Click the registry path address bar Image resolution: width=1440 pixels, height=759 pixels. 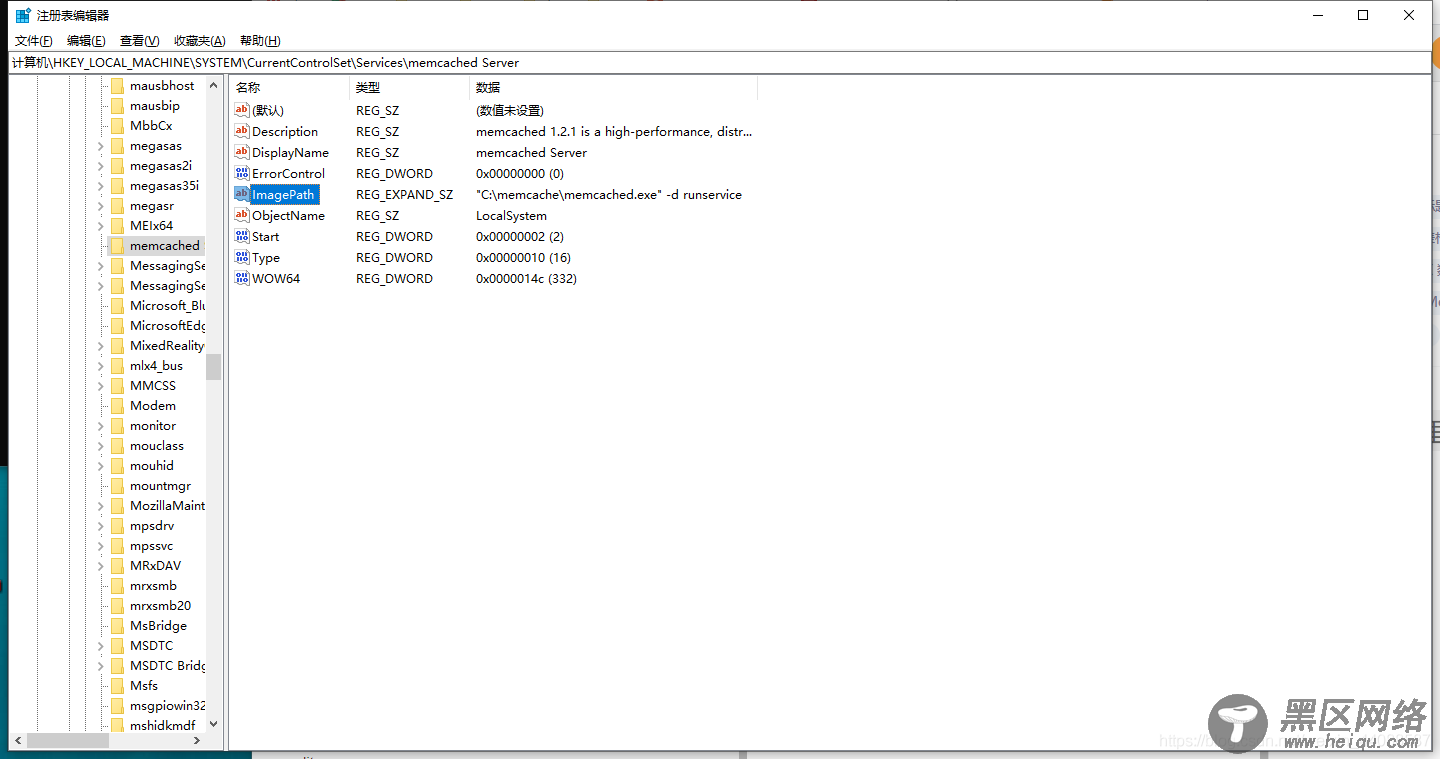pyautogui.click(x=720, y=62)
